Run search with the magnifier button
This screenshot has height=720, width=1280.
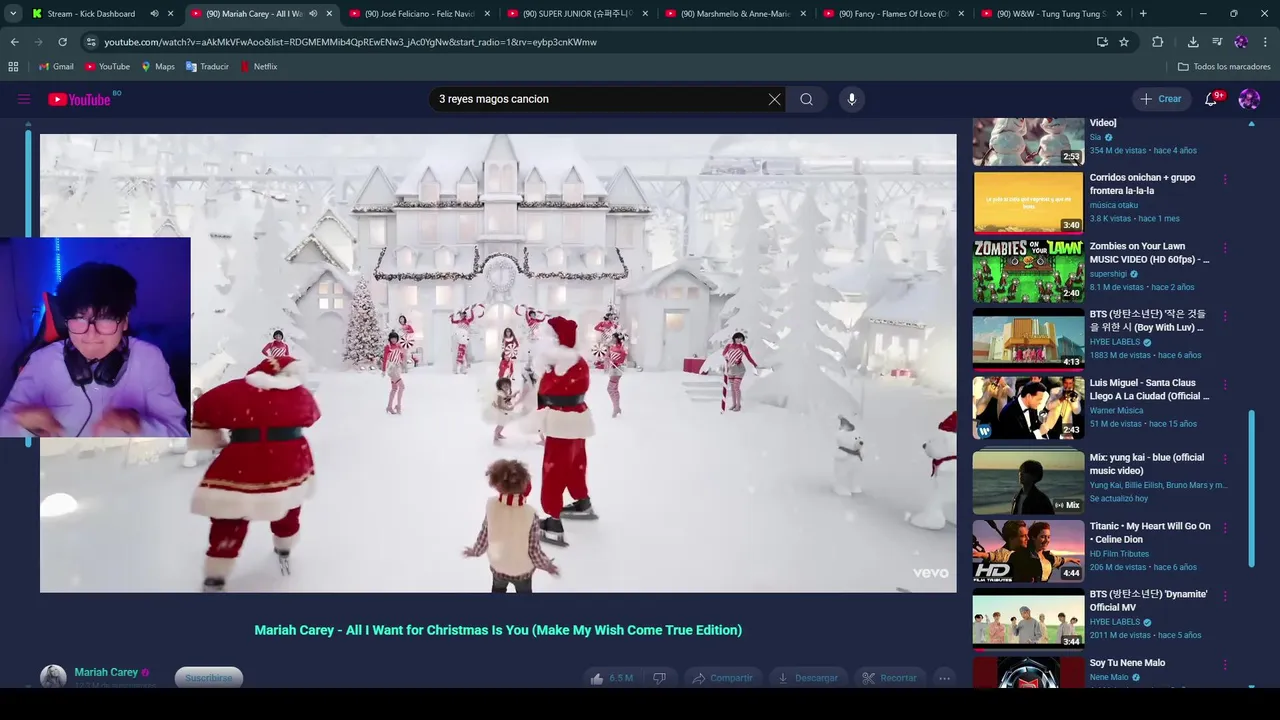coord(806,99)
